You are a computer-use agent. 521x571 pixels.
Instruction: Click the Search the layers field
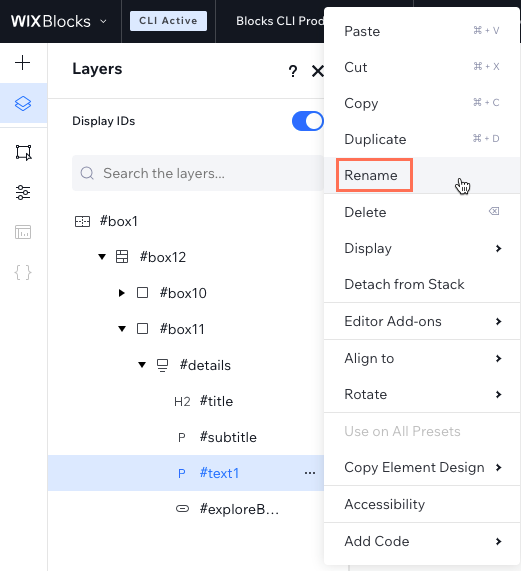click(198, 173)
